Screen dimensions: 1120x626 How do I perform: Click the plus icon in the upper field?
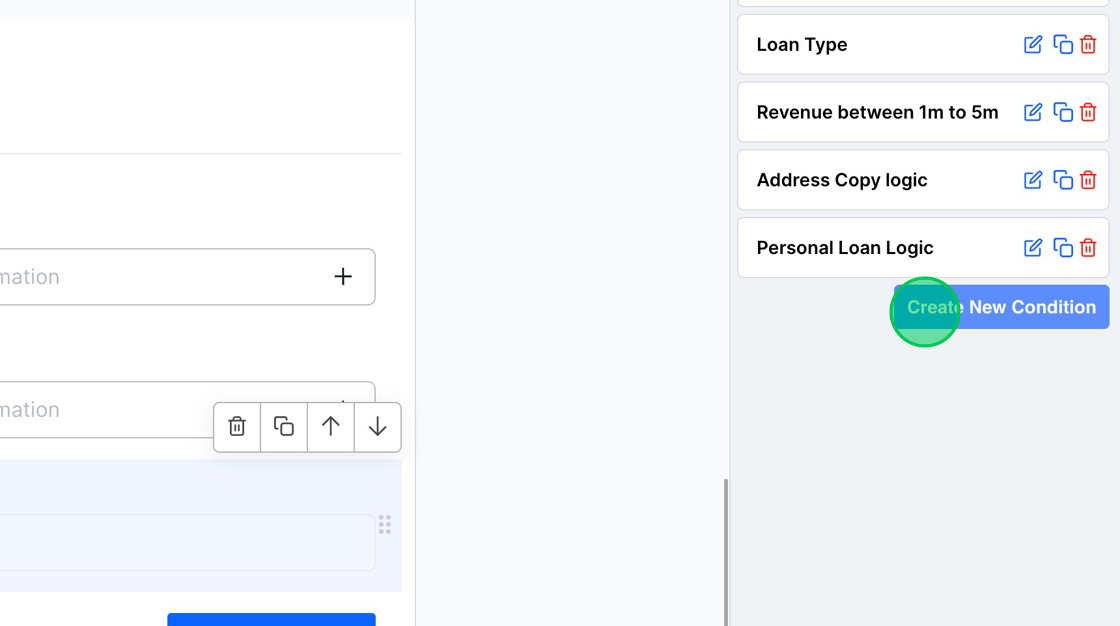pyautogui.click(x=343, y=277)
